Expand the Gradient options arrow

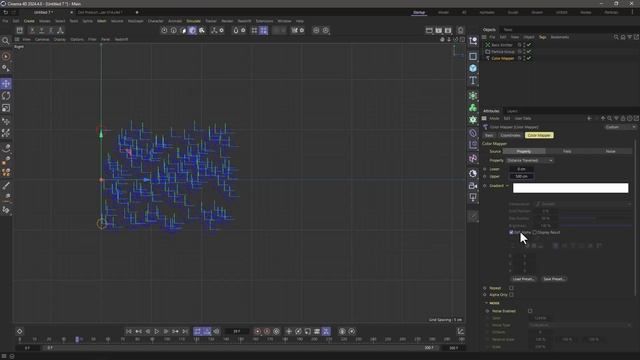tap(507, 186)
